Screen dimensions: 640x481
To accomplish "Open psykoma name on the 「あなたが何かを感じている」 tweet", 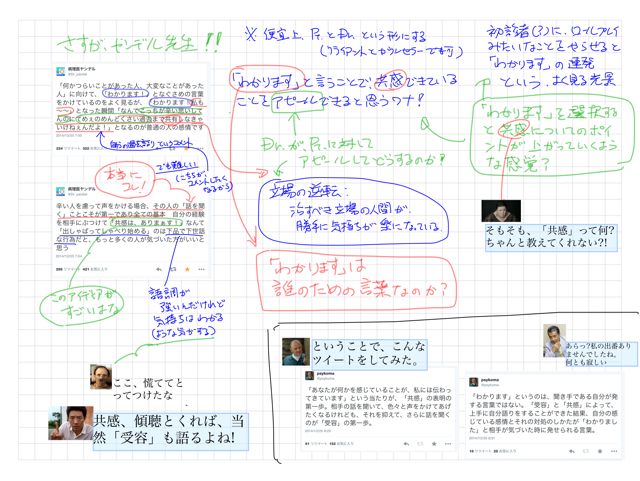I will (326, 374).
